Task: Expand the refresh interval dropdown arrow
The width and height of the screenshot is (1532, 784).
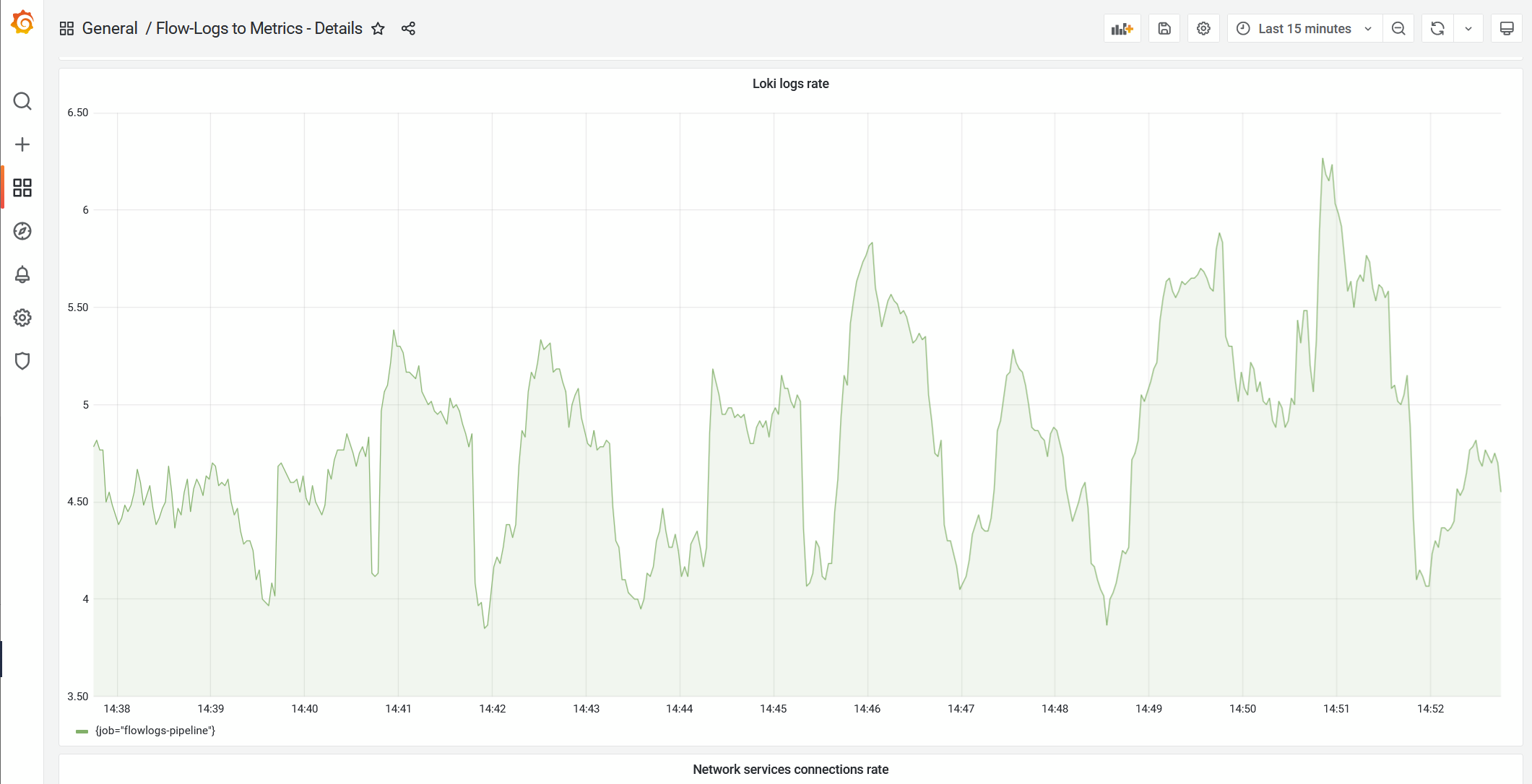Action: [1468, 29]
